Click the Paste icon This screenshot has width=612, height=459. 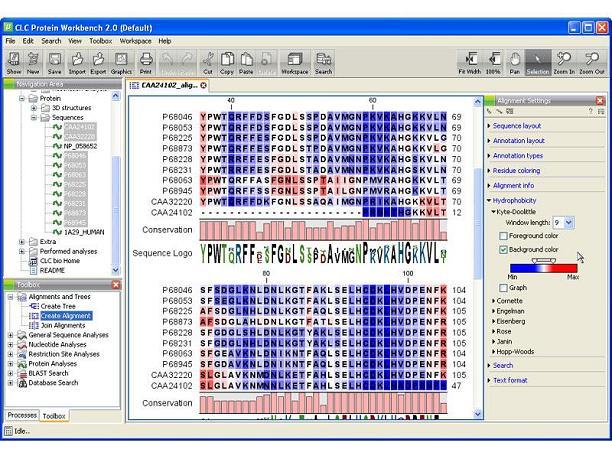click(x=246, y=62)
